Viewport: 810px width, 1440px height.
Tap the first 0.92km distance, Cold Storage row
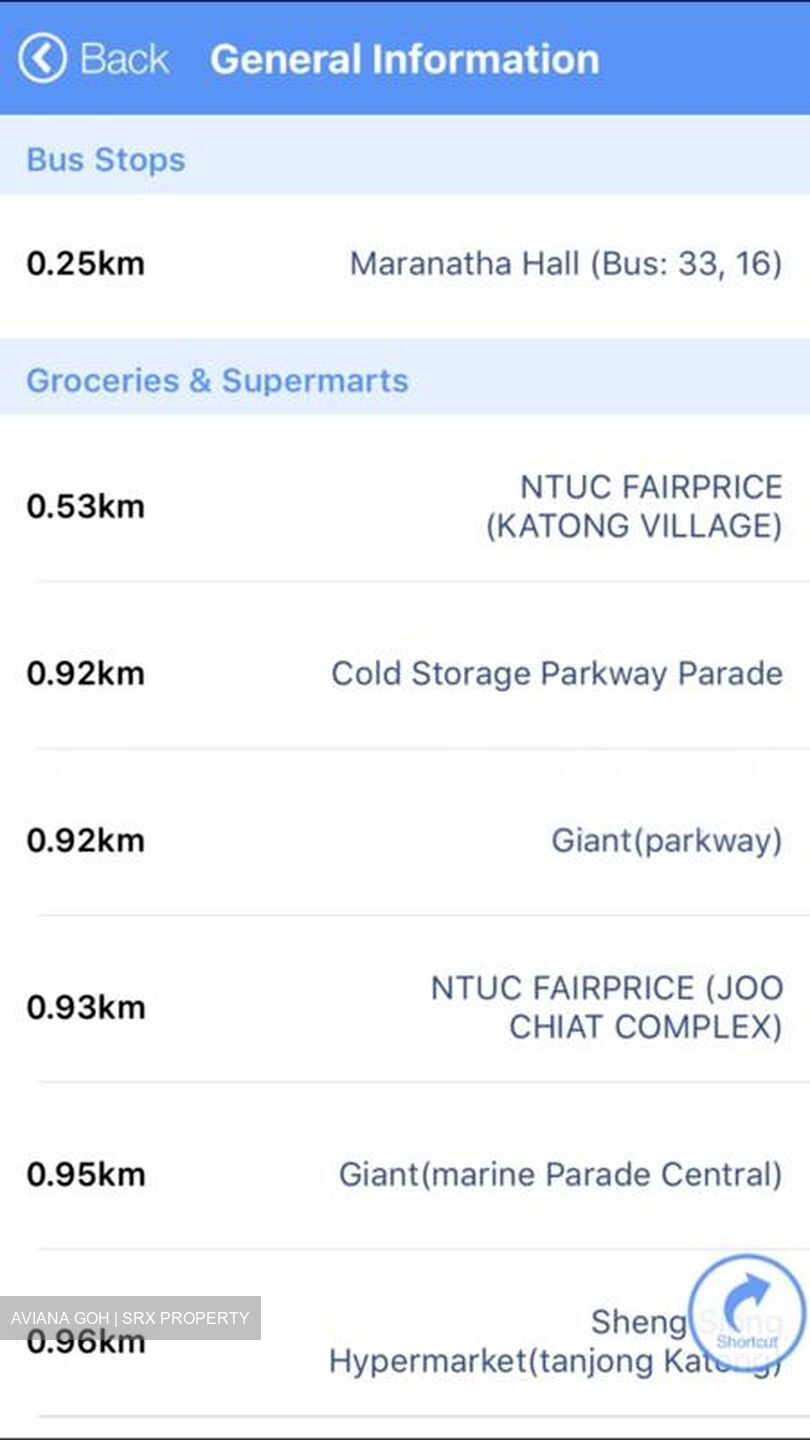tap(86, 673)
